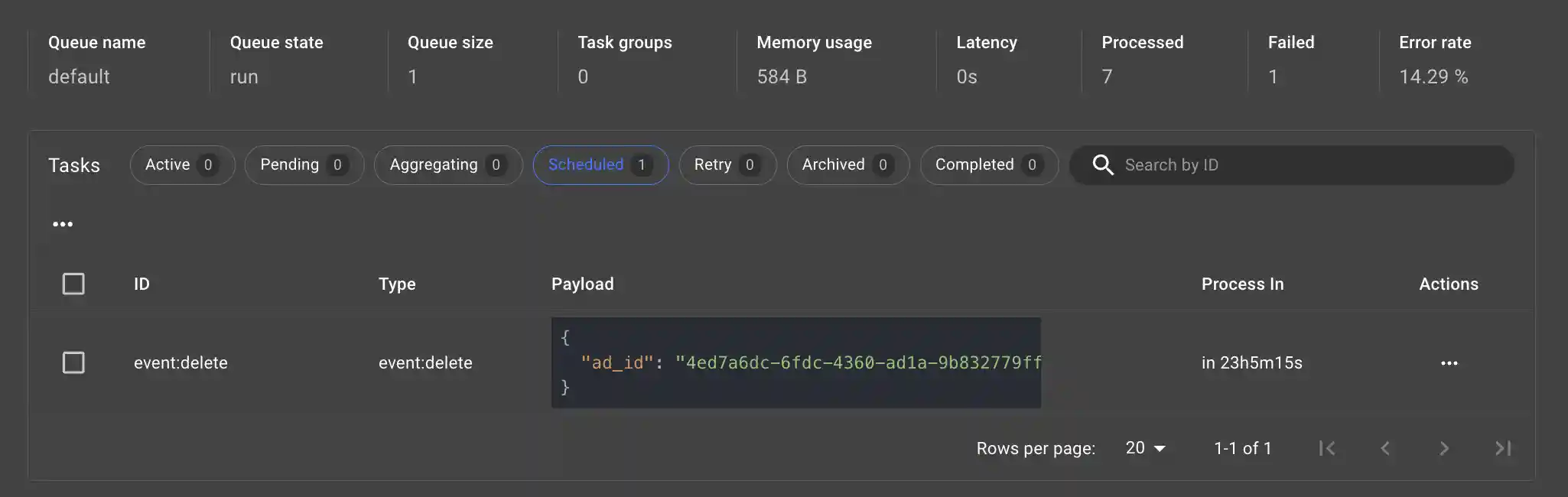1568x497 pixels.
Task: Switch to the Active tasks tab
Action: tap(182, 165)
